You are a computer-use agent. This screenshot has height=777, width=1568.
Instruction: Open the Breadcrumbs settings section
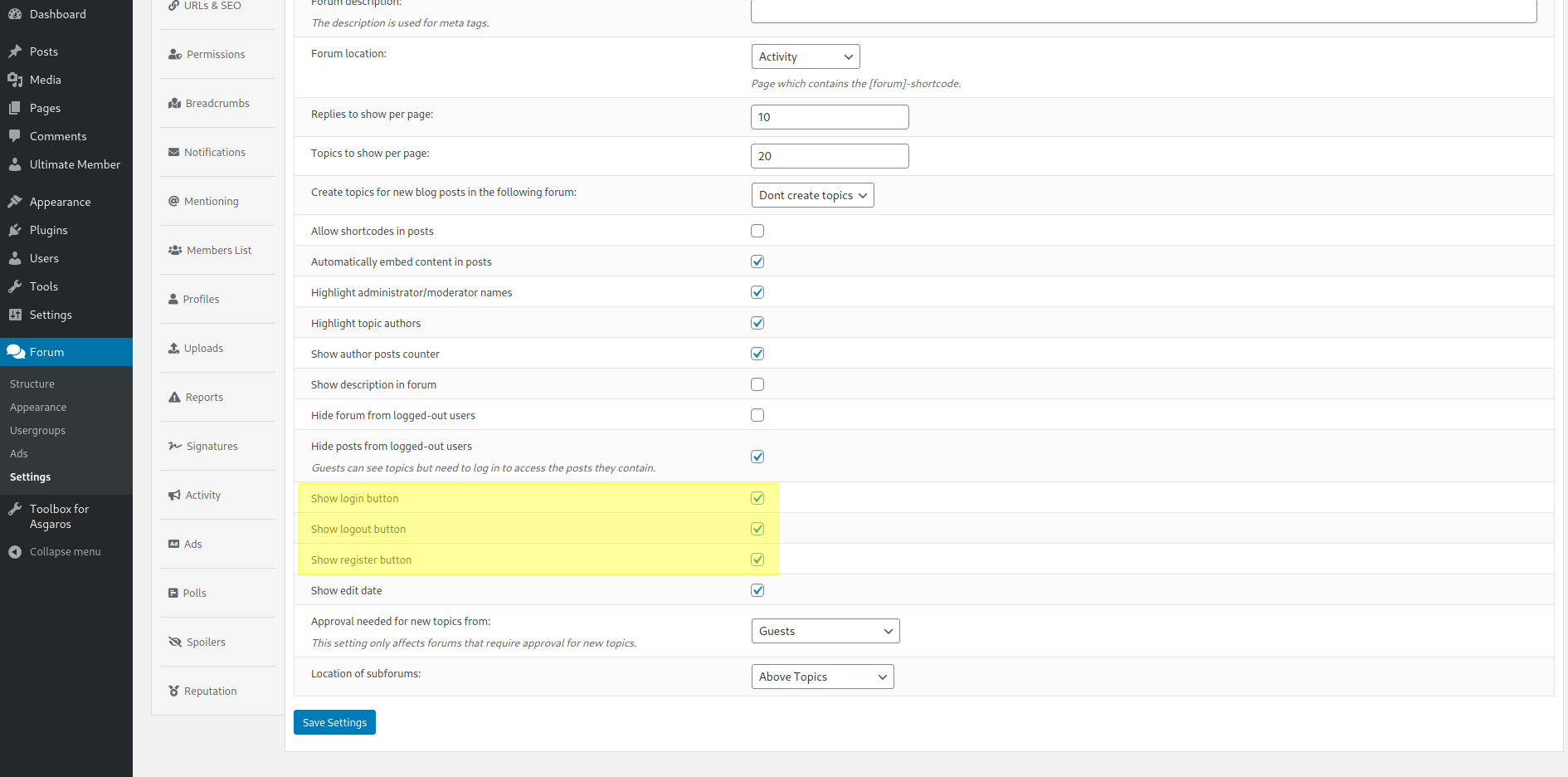[x=217, y=103]
